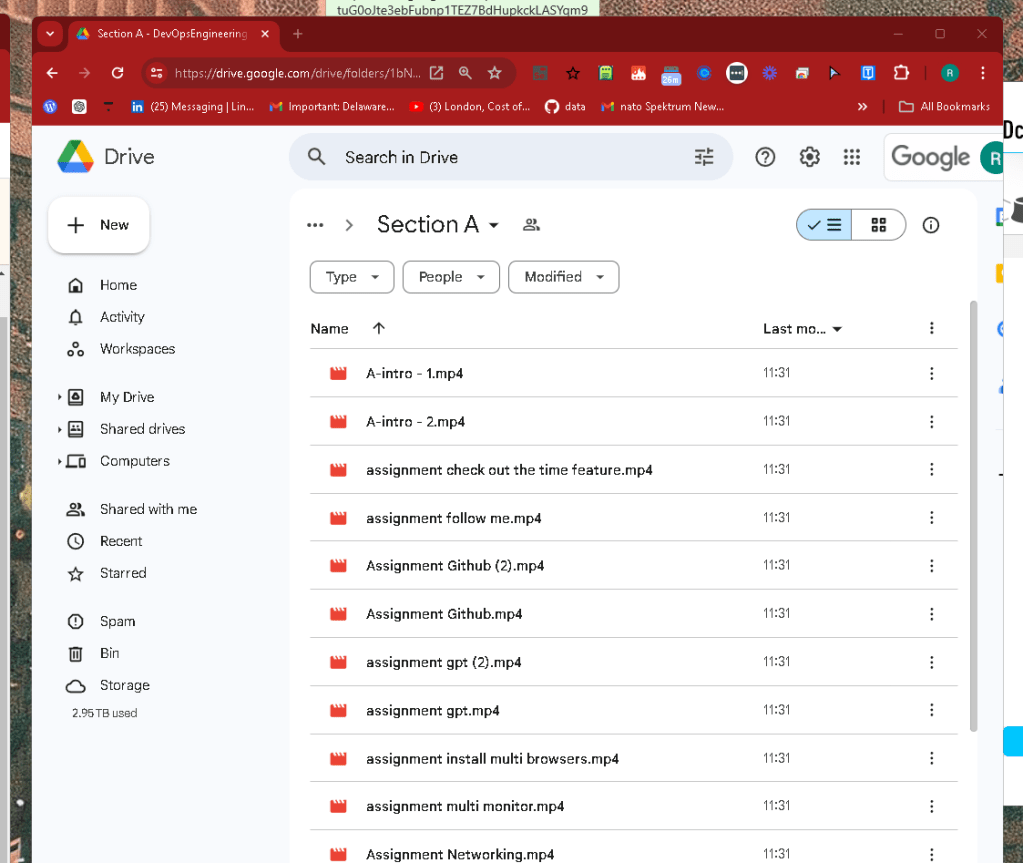
Task: Switch to list layout view
Action: pyautogui.click(x=824, y=225)
